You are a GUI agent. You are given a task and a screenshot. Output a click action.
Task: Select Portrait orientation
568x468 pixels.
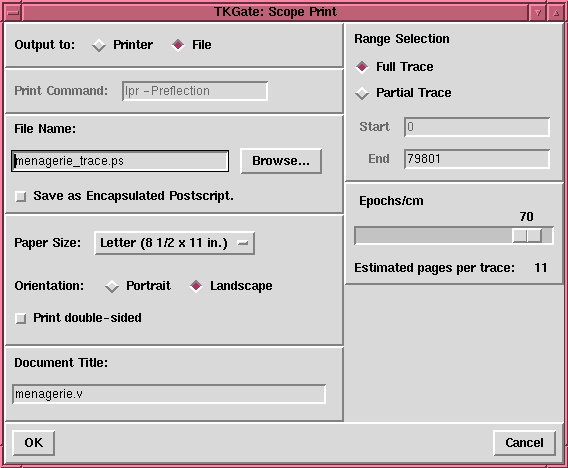coord(112,286)
